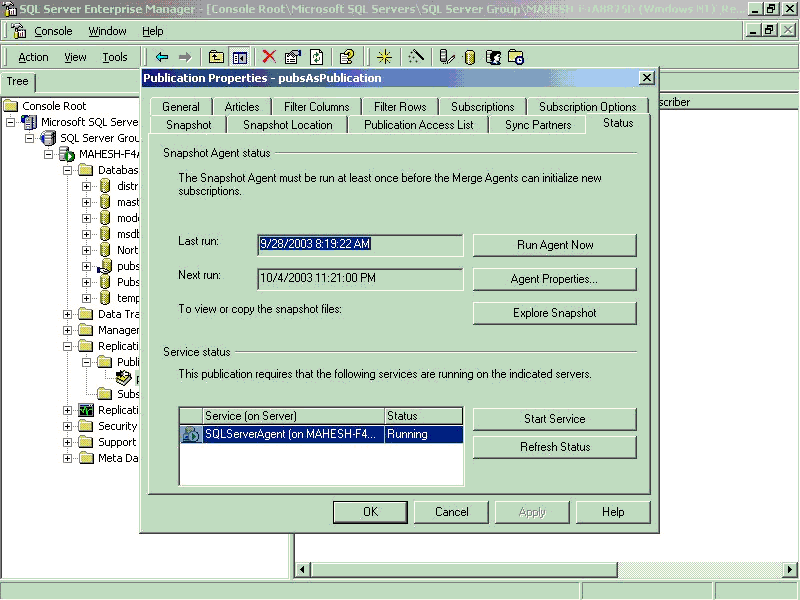Click the published pubs database icon with hand
This screenshot has height=600, width=800.
pyautogui.click(x=105, y=266)
